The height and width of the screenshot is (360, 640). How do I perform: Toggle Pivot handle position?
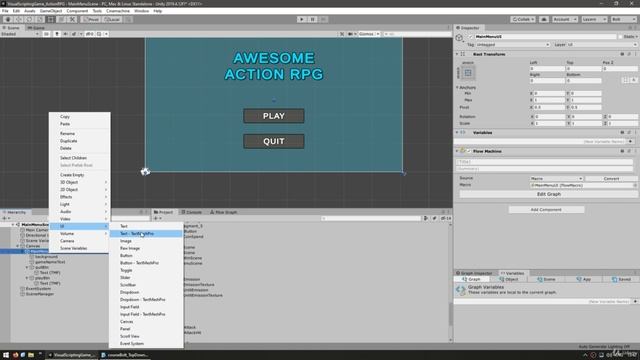click(91, 19)
